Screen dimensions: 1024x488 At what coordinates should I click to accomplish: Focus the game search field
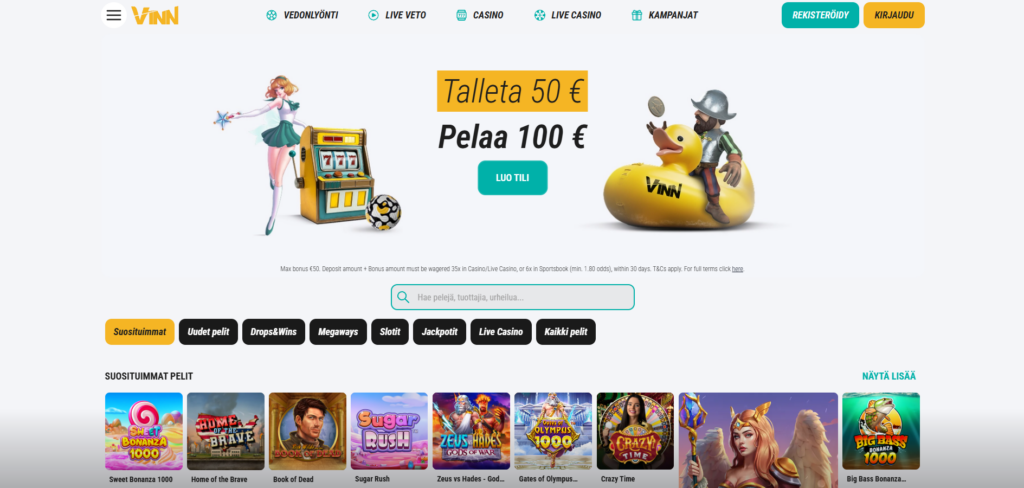click(x=513, y=297)
